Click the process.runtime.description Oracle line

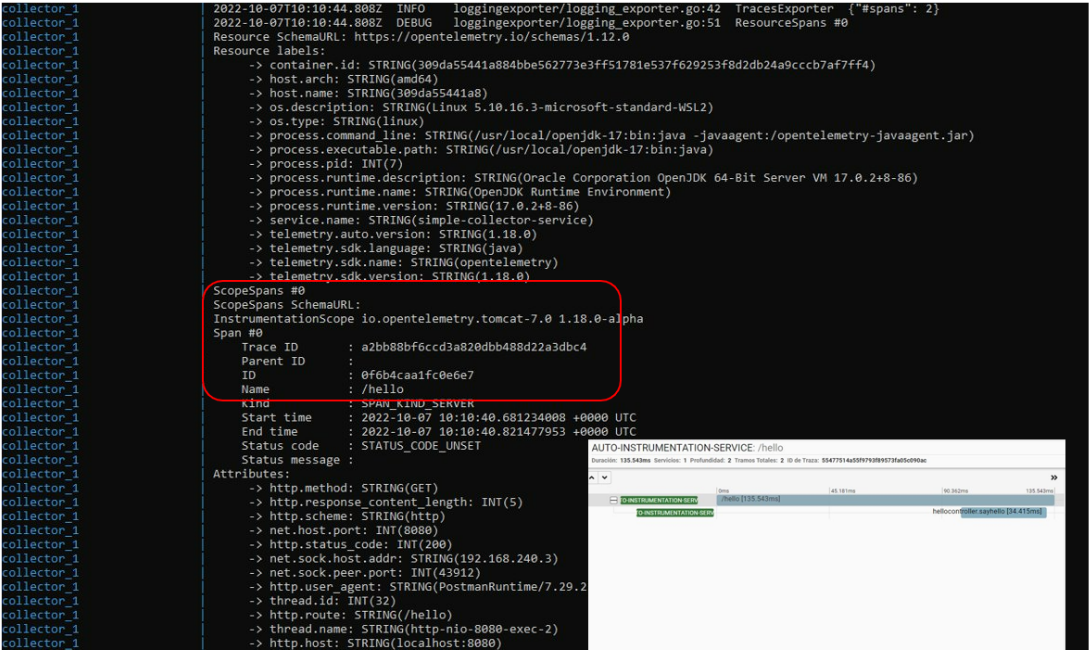pyautogui.click(x=583, y=178)
